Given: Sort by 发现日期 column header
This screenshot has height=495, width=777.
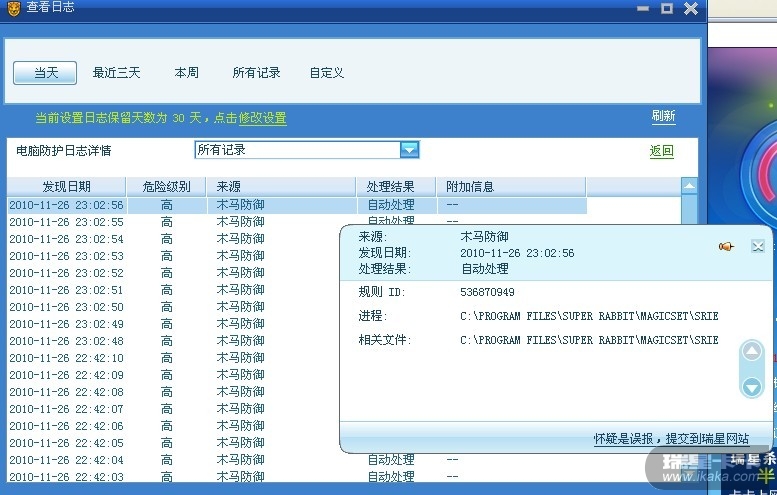Looking at the screenshot, I should 66,187.
